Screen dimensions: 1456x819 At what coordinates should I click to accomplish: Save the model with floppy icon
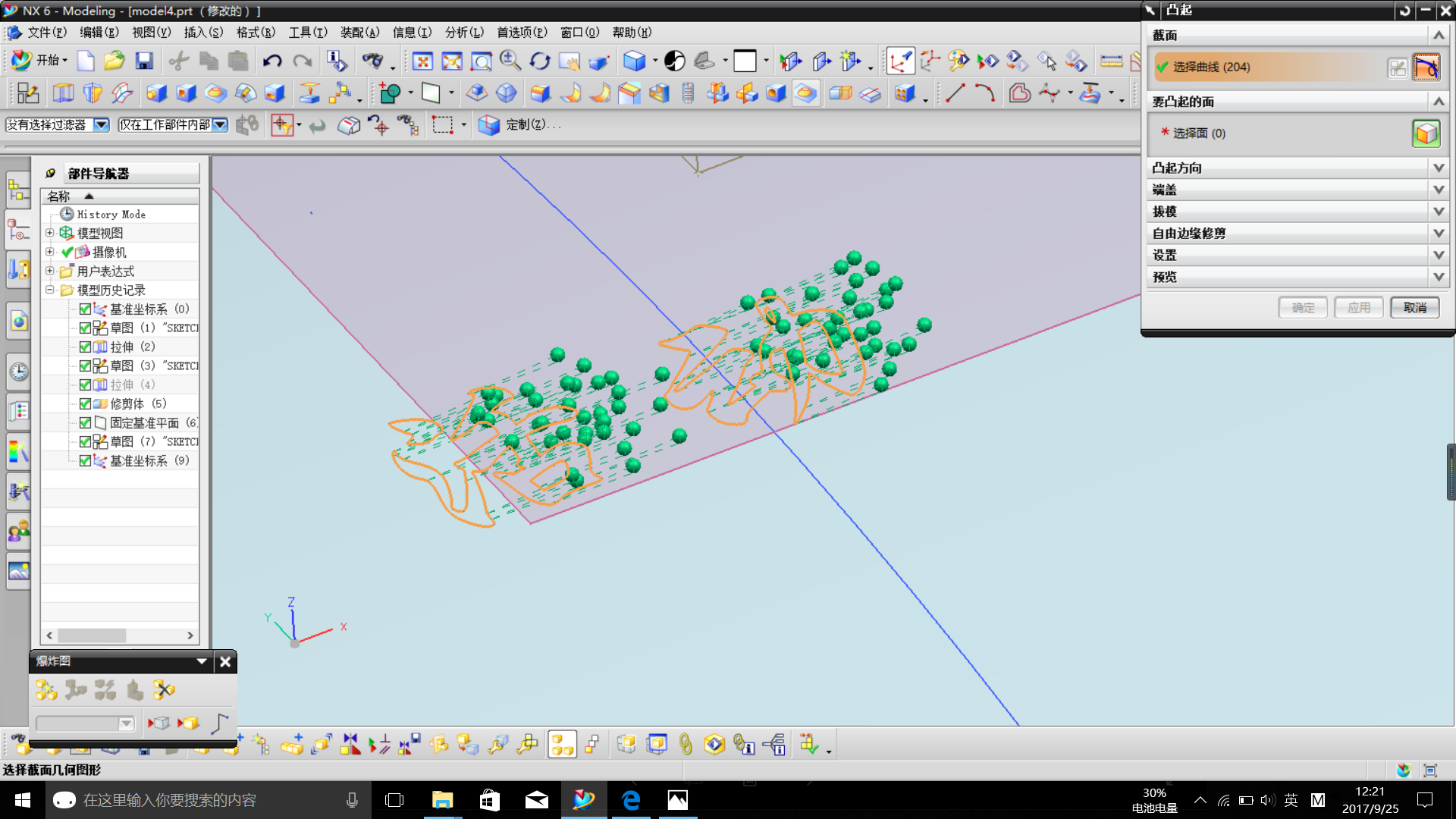(x=144, y=61)
